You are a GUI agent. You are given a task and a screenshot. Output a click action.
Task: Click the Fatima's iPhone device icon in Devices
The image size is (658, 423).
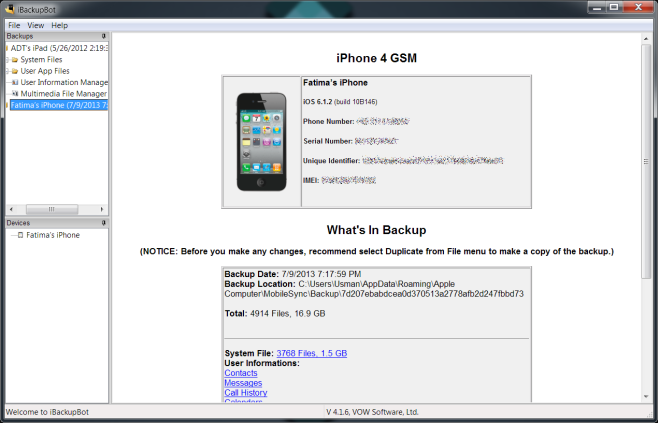(x=20, y=235)
